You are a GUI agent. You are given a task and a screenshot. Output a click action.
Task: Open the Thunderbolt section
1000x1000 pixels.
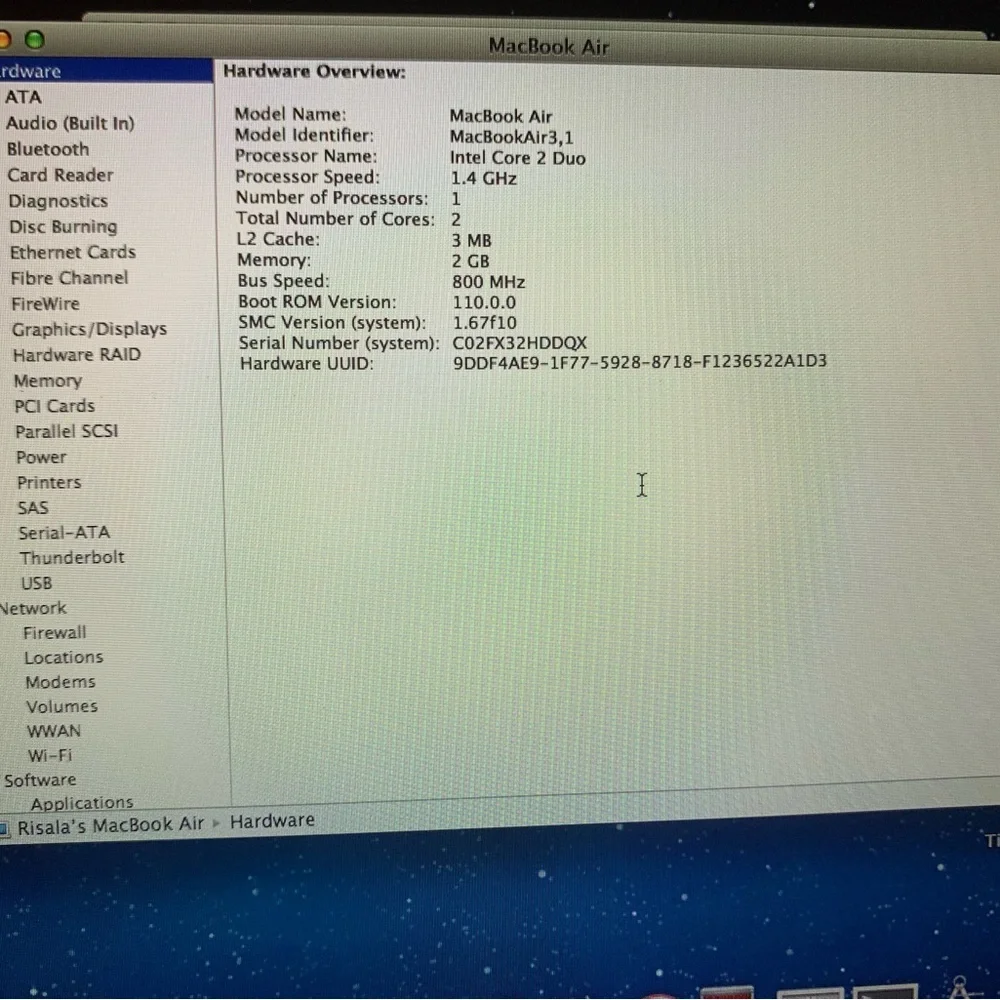point(71,557)
